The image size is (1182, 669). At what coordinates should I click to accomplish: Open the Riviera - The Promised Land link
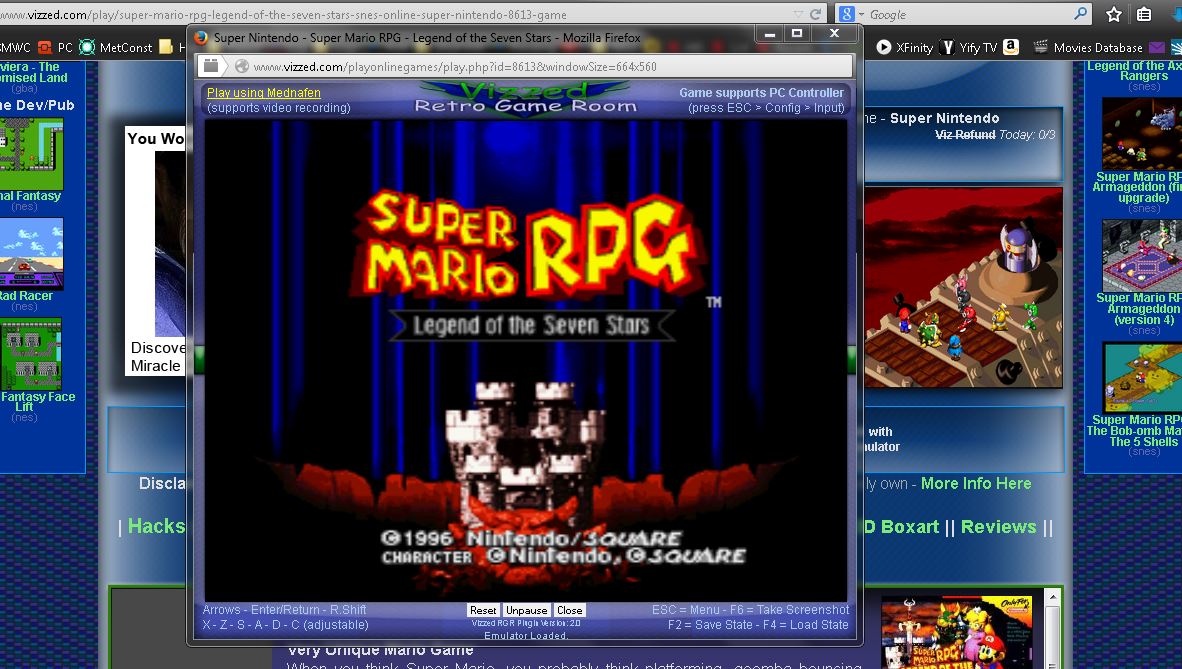click(x=34, y=72)
